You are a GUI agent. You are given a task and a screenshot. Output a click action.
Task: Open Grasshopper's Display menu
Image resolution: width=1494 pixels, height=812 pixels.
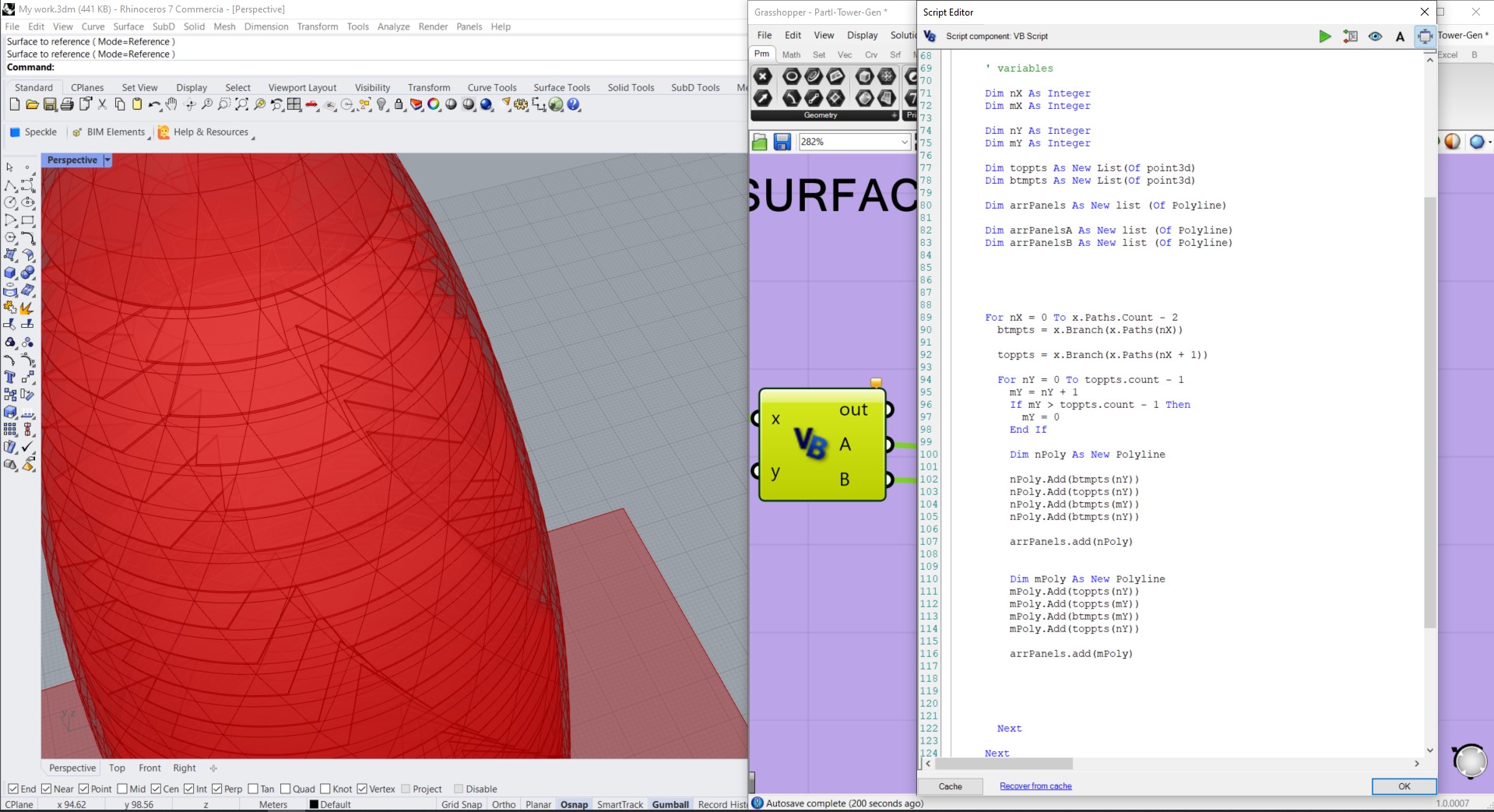(862, 35)
